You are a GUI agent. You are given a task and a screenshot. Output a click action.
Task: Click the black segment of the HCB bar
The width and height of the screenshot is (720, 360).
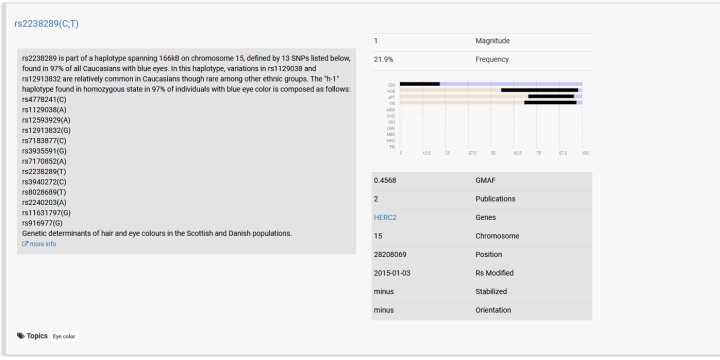[540, 90]
